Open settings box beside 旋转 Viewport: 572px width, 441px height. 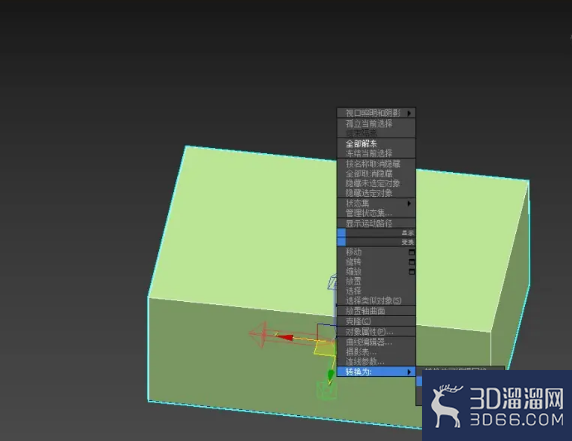pyautogui.click(x=412, y=262)
